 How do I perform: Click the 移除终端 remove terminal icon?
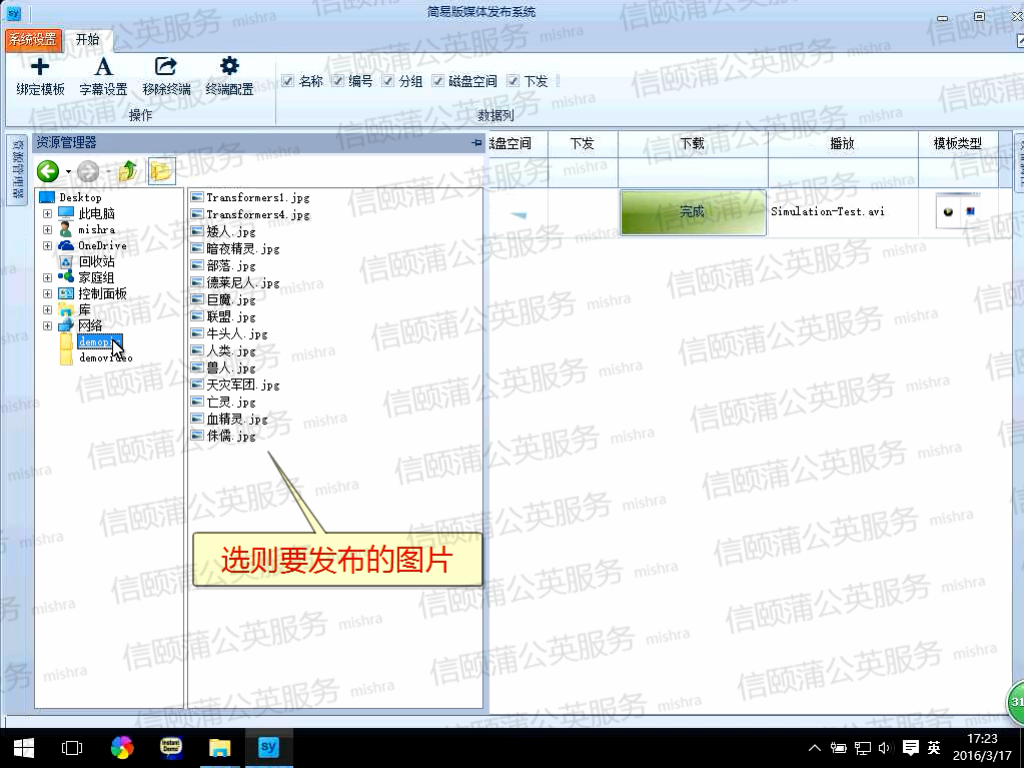(166, 68)
